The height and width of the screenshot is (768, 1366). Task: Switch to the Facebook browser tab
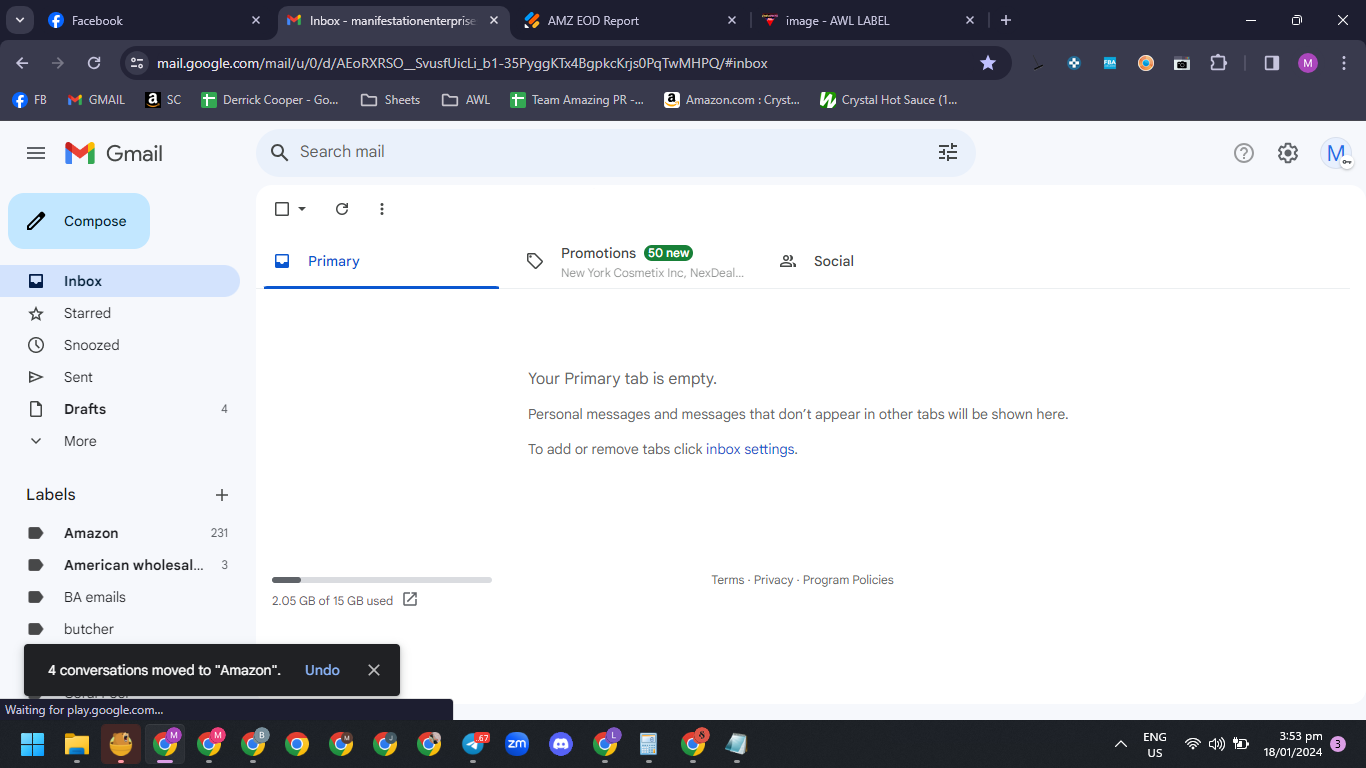[155, 20]
